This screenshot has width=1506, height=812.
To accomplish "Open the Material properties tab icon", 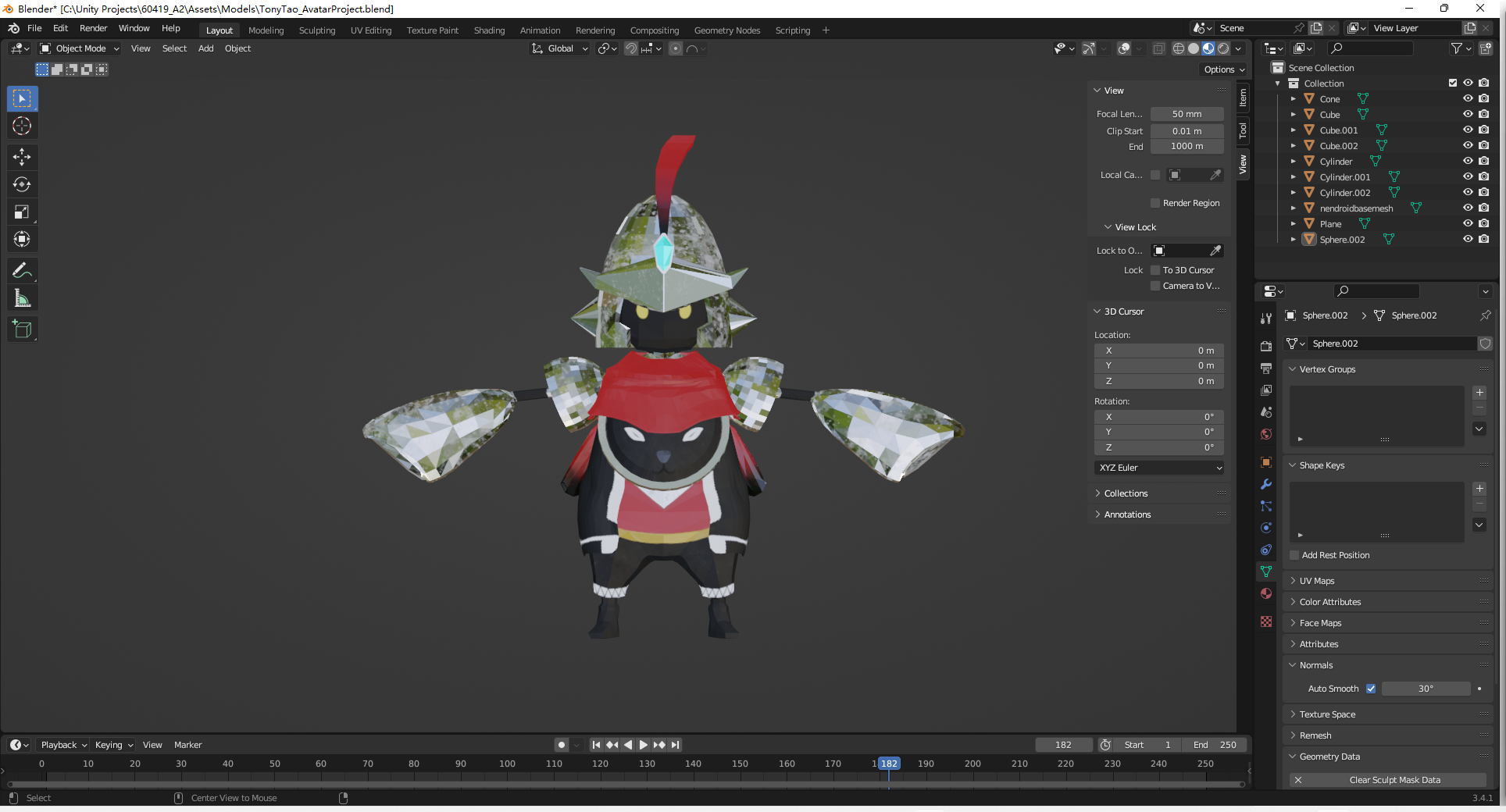I will (x=1266, y=593).
